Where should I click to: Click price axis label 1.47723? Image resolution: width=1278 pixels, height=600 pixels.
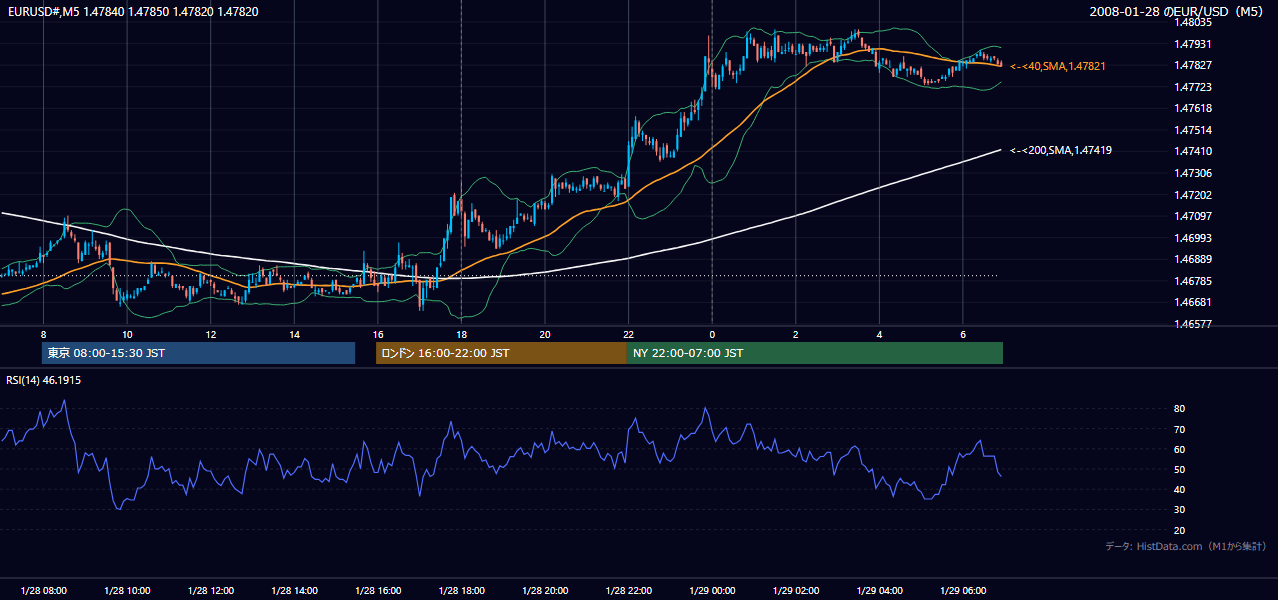coord(1194,87)
